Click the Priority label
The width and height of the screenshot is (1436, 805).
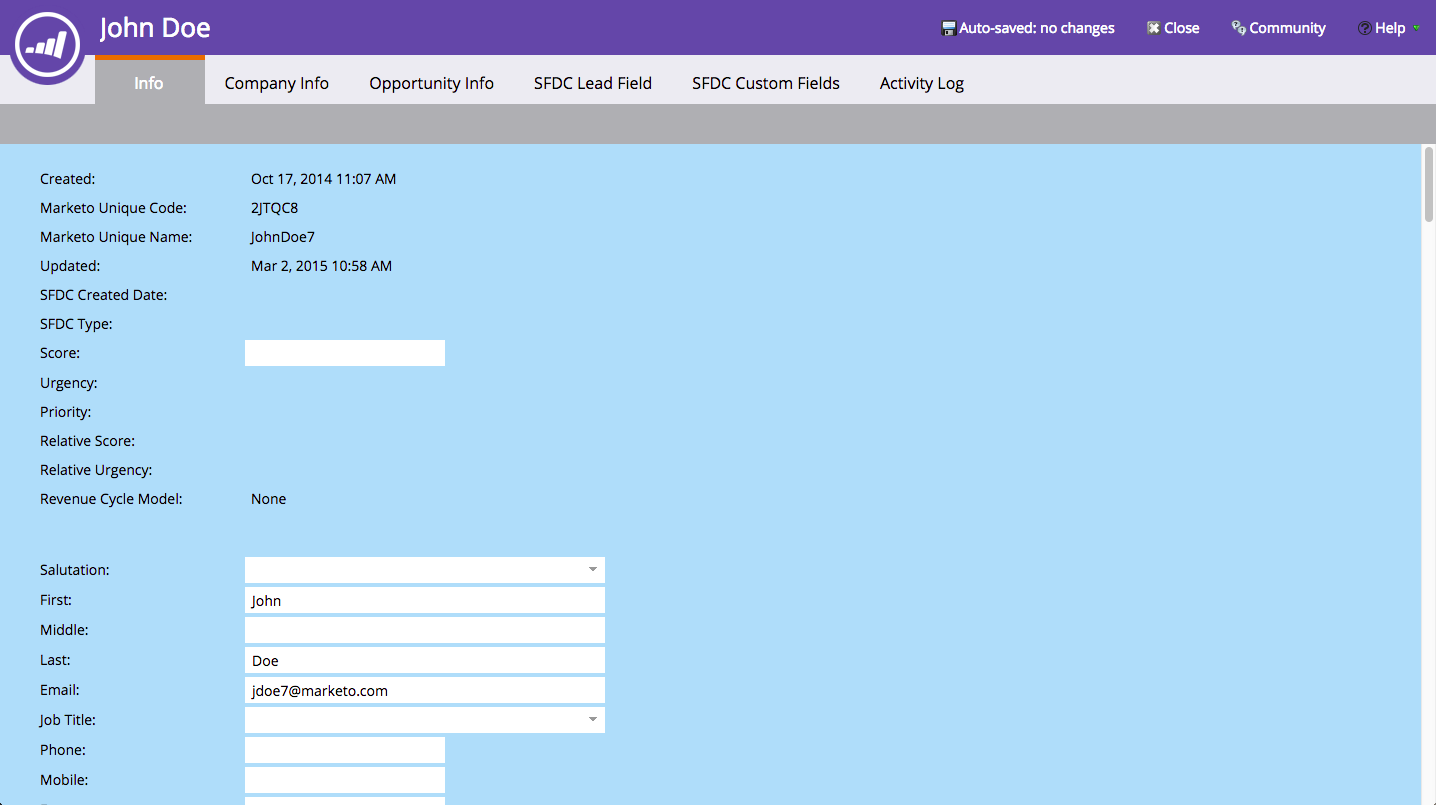pos(65,412)
